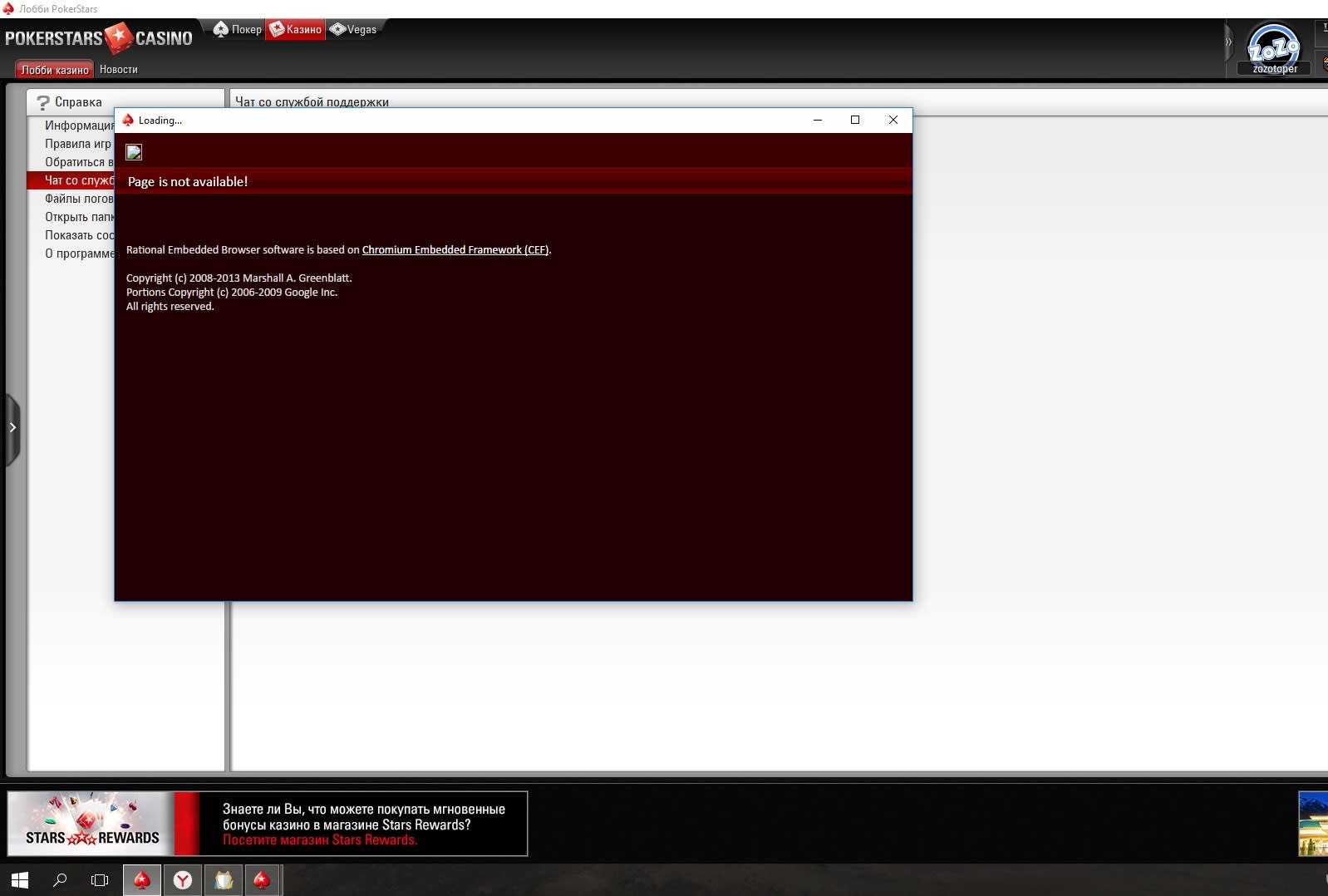The image size is (1328, 896).
Task: Click the Stars Rewards banner question text
Action: (363, 817)
